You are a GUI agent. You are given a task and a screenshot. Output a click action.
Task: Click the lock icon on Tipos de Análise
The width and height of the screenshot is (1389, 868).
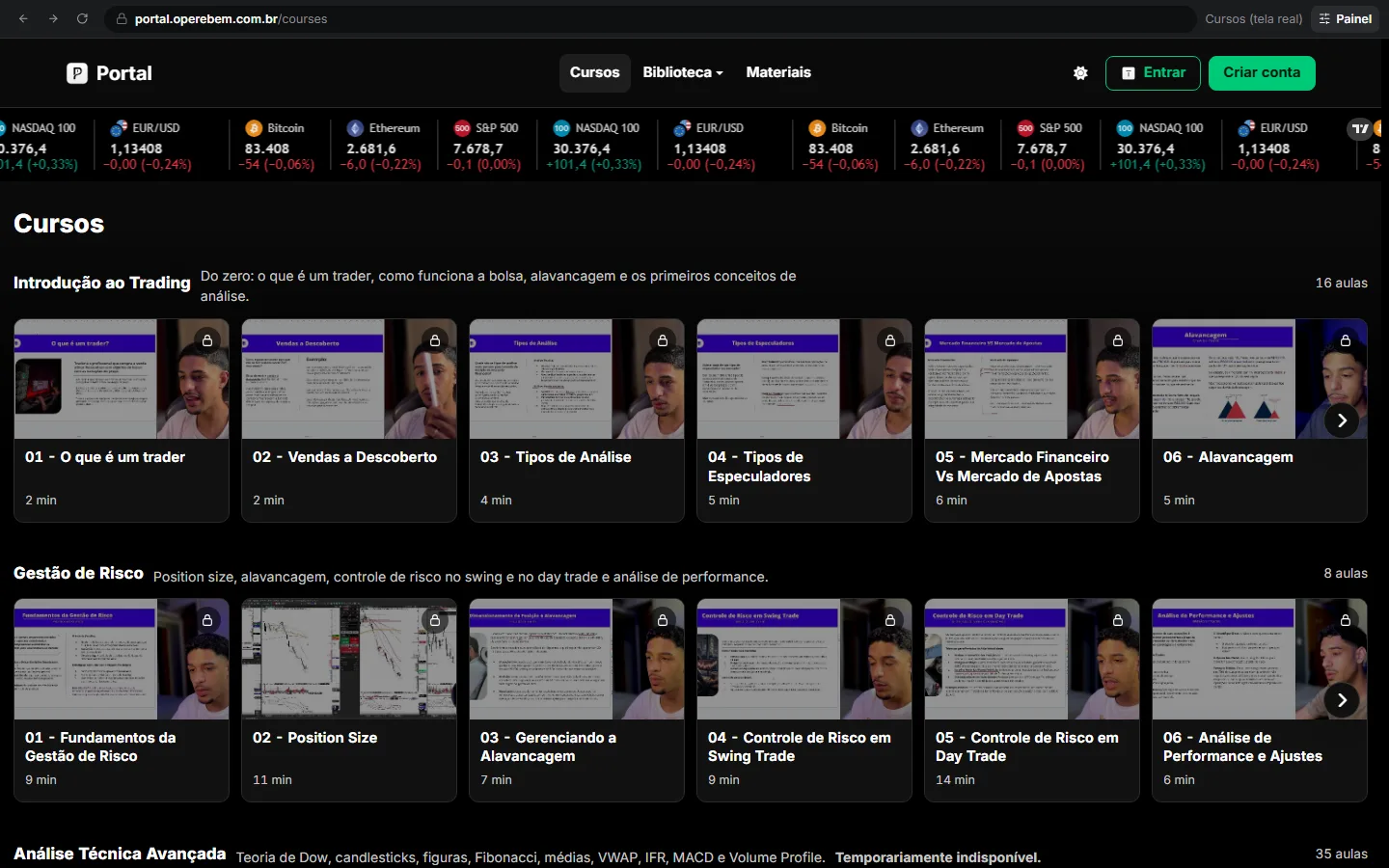pyautogui.click(x=663, y=340)
